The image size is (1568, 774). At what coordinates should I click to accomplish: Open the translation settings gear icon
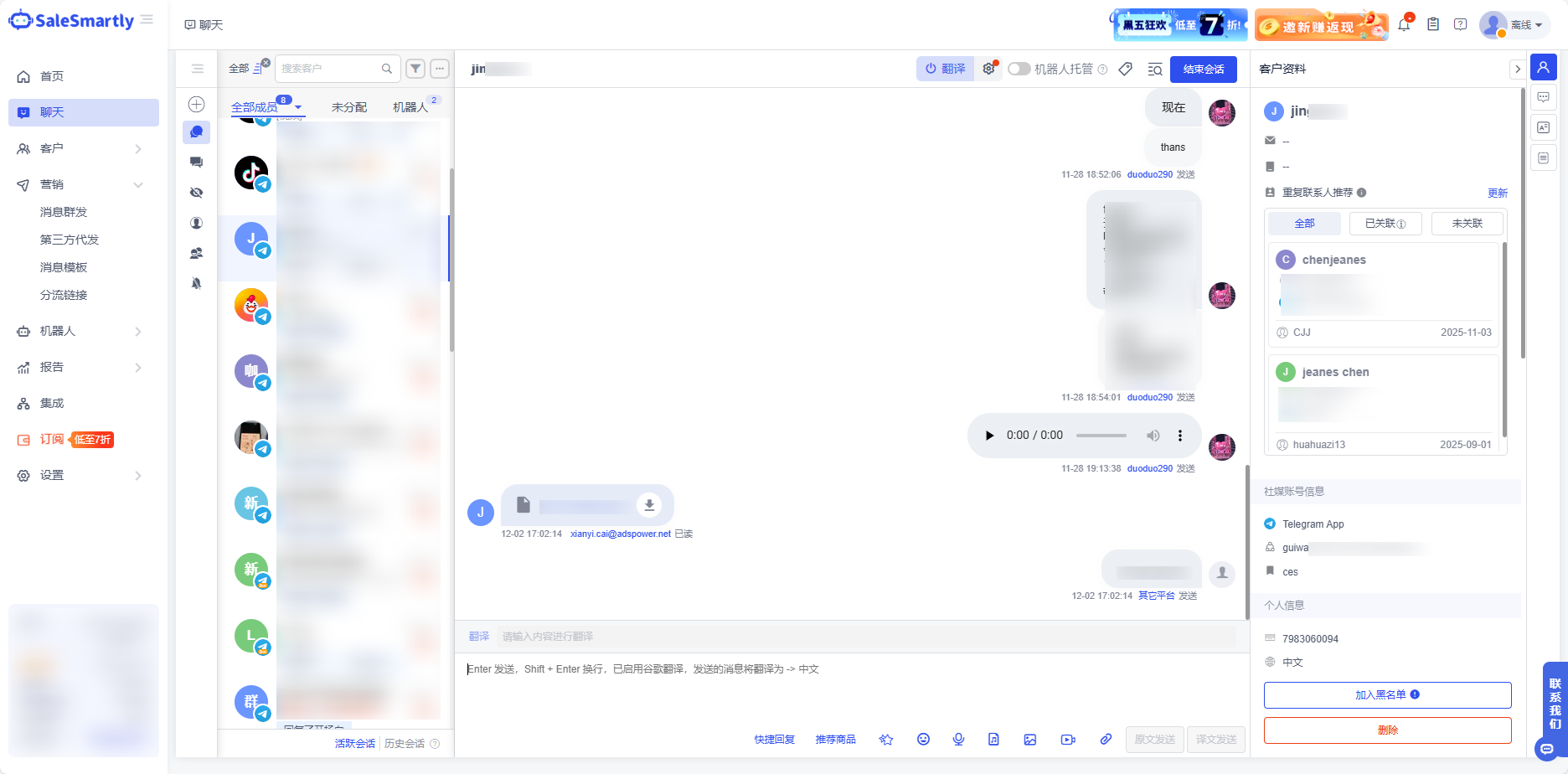[989, 69]
